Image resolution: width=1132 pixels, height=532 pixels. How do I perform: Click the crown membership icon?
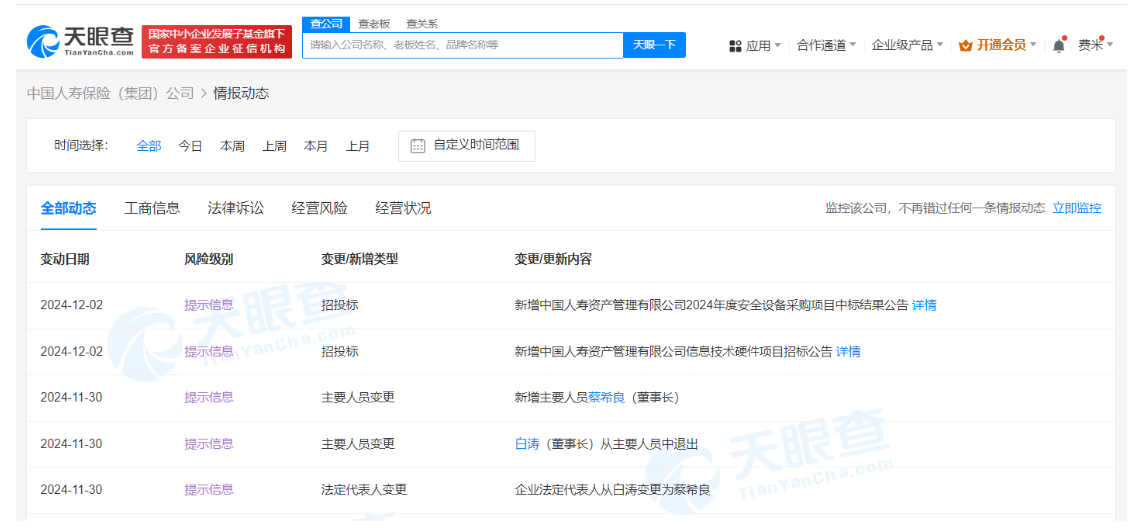pos(965,45)
